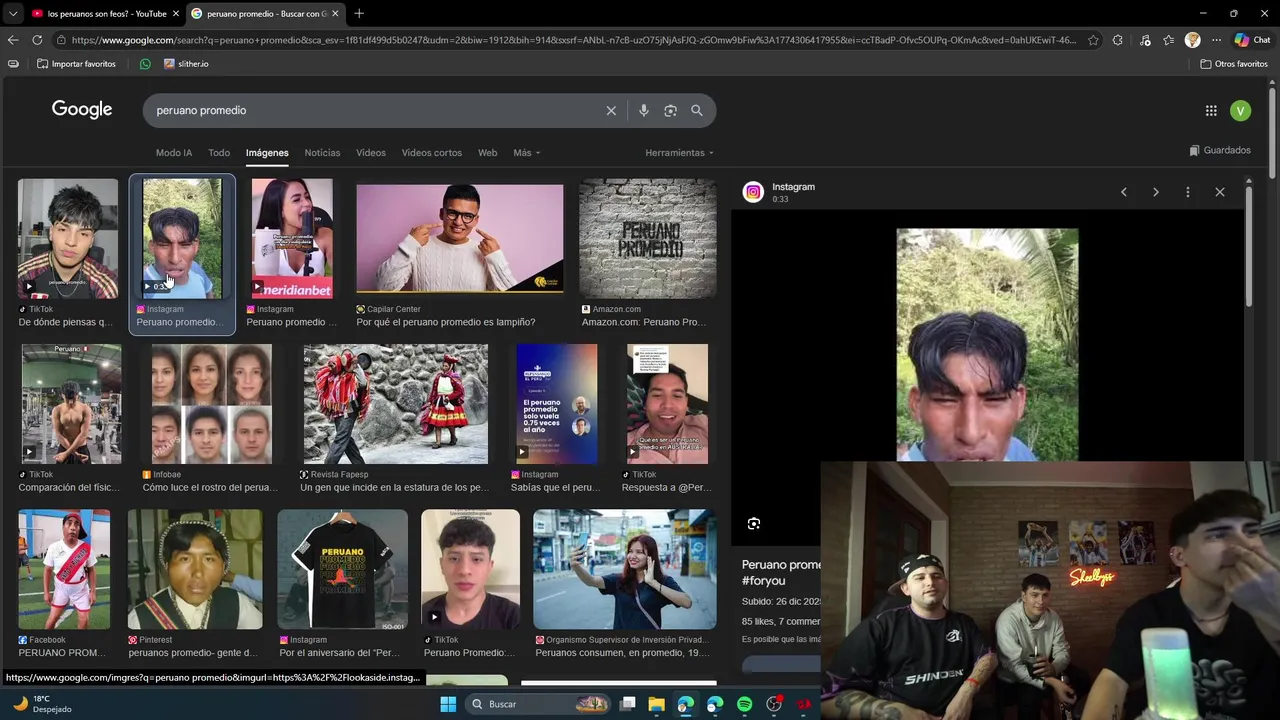Click the large Instagram preview image
Screen dimensions: 1280x720
[987, 345]
